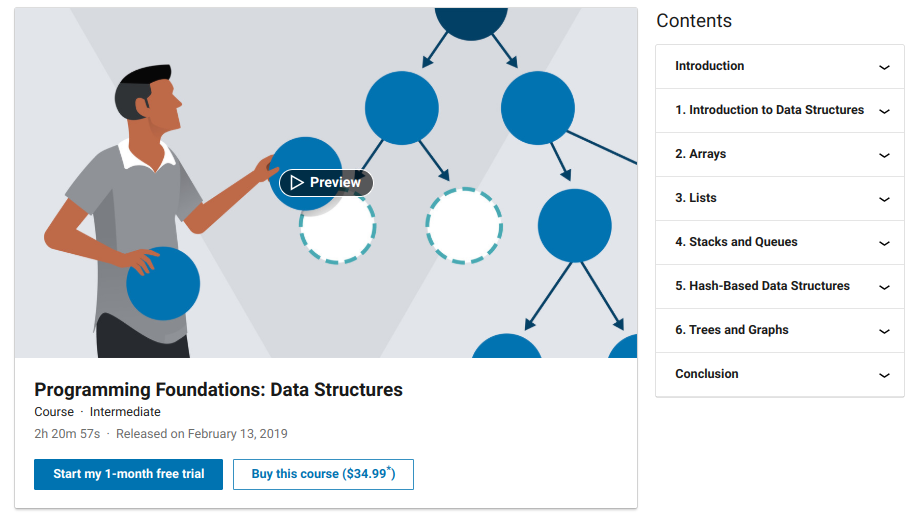The height and width of the screenshot is (515, 916).
Task: Expand the Arrays section chevron
Action: pyautogui.click(x=884, y=155)
